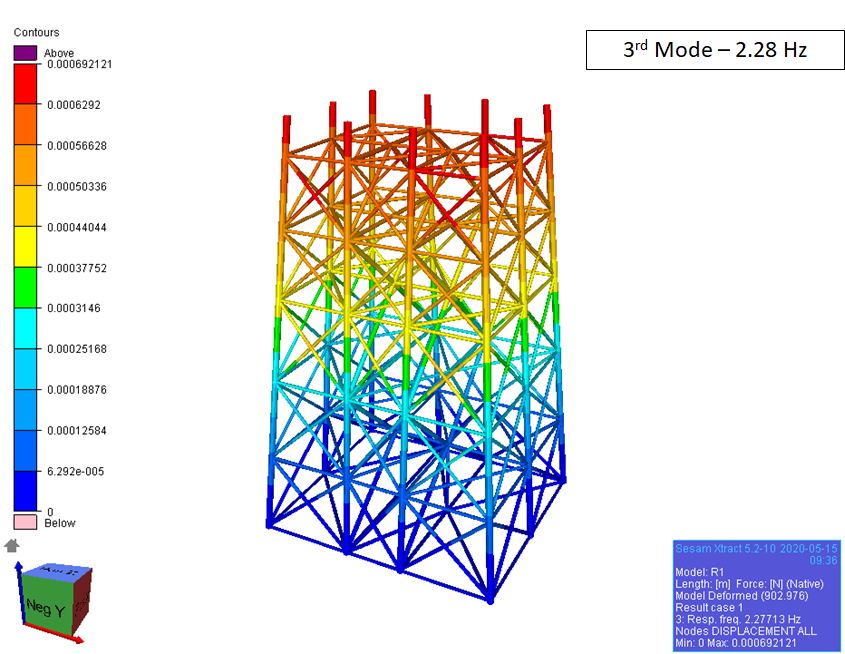Select the purple Above contour swatch
Screen dimensions: 845x654
[x=25, y=53]
